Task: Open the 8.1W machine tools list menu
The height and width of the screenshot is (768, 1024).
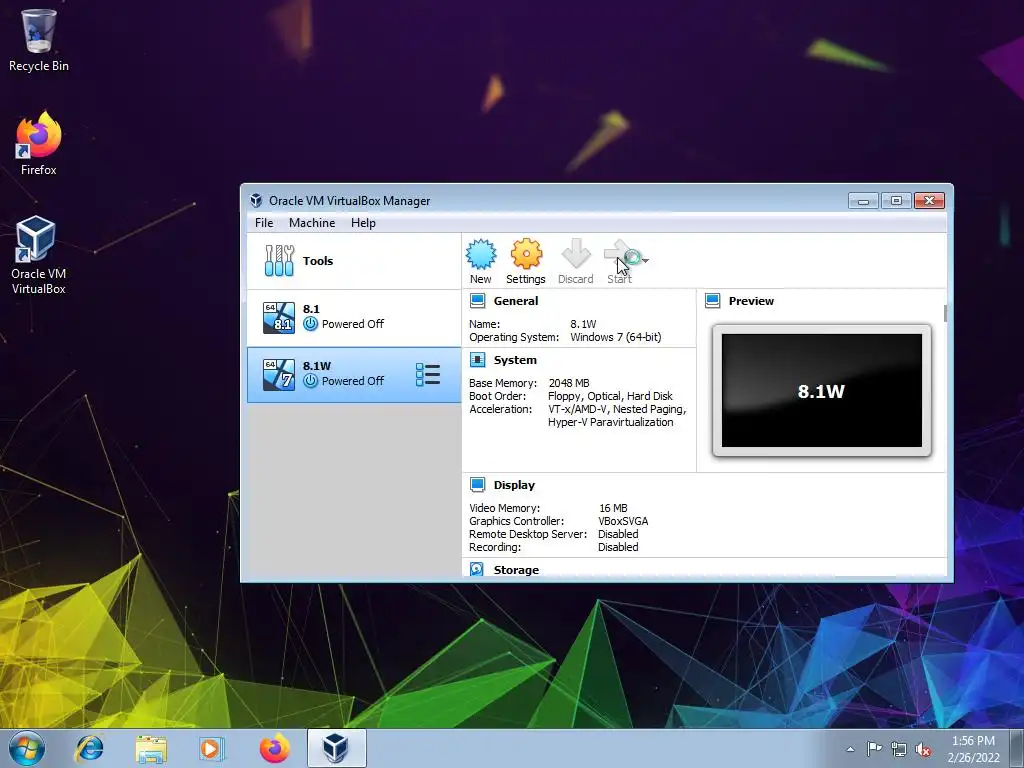Action: pos(428,375)
